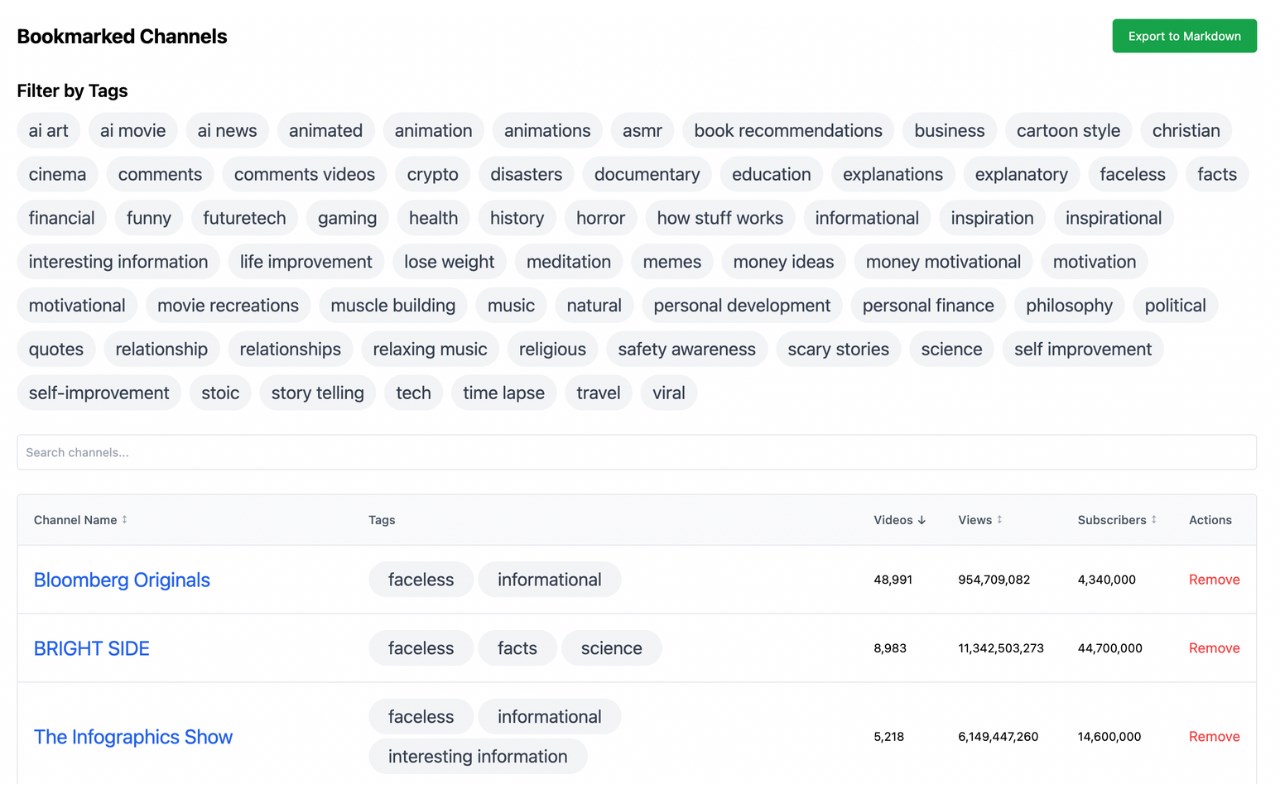The height and width of the screenshot is (800, 1280).
Task: Select 'lose weight' tag filter
Action: pos(449,262)
